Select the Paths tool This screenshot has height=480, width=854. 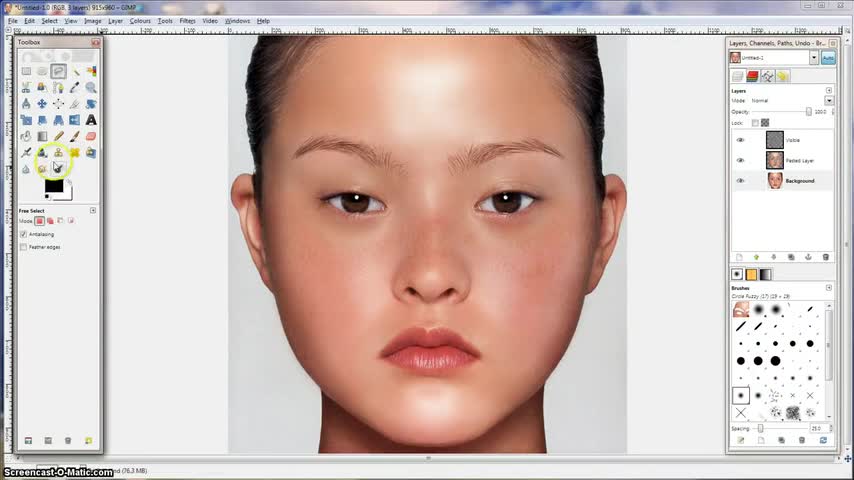58,88
